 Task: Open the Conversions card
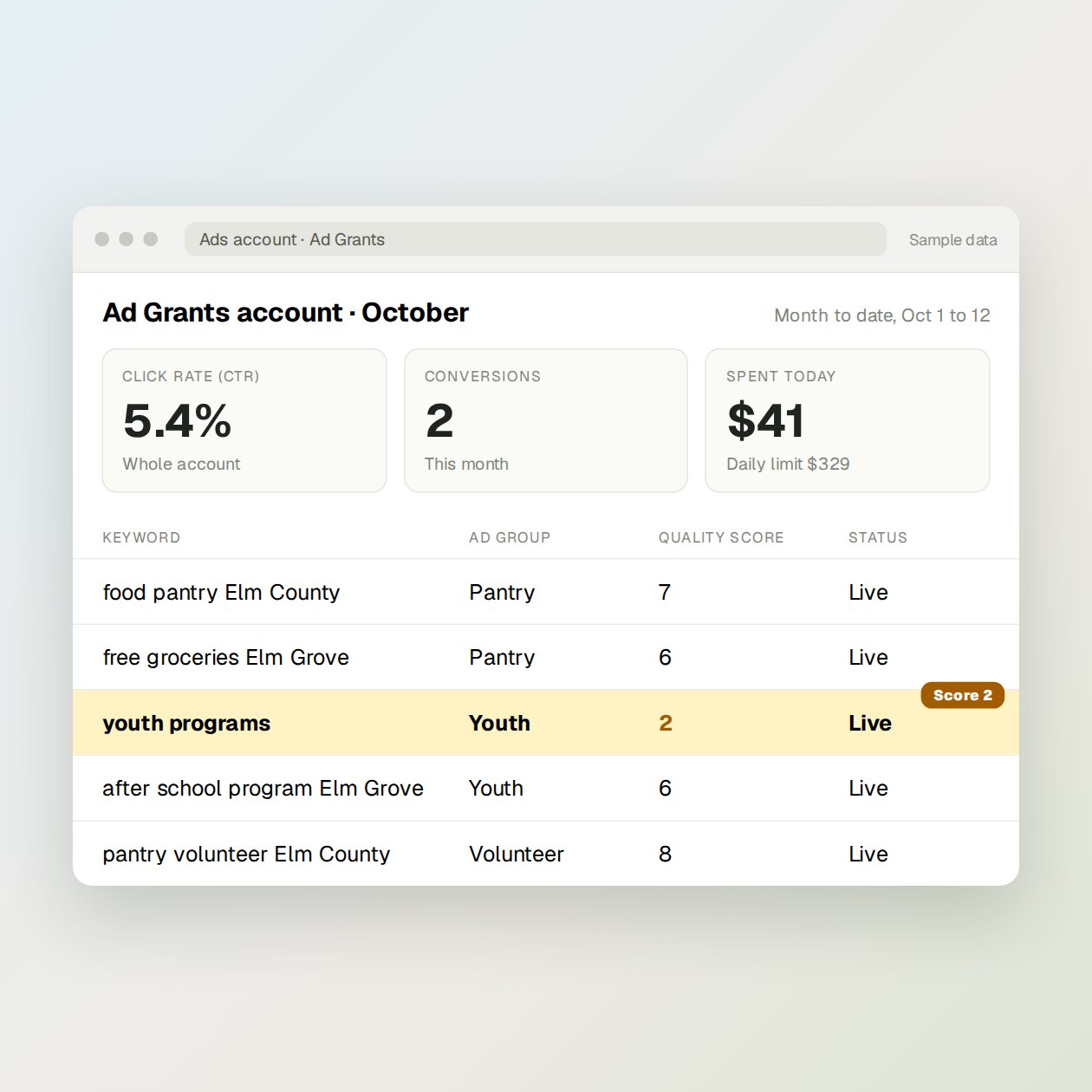pos(546,420)
